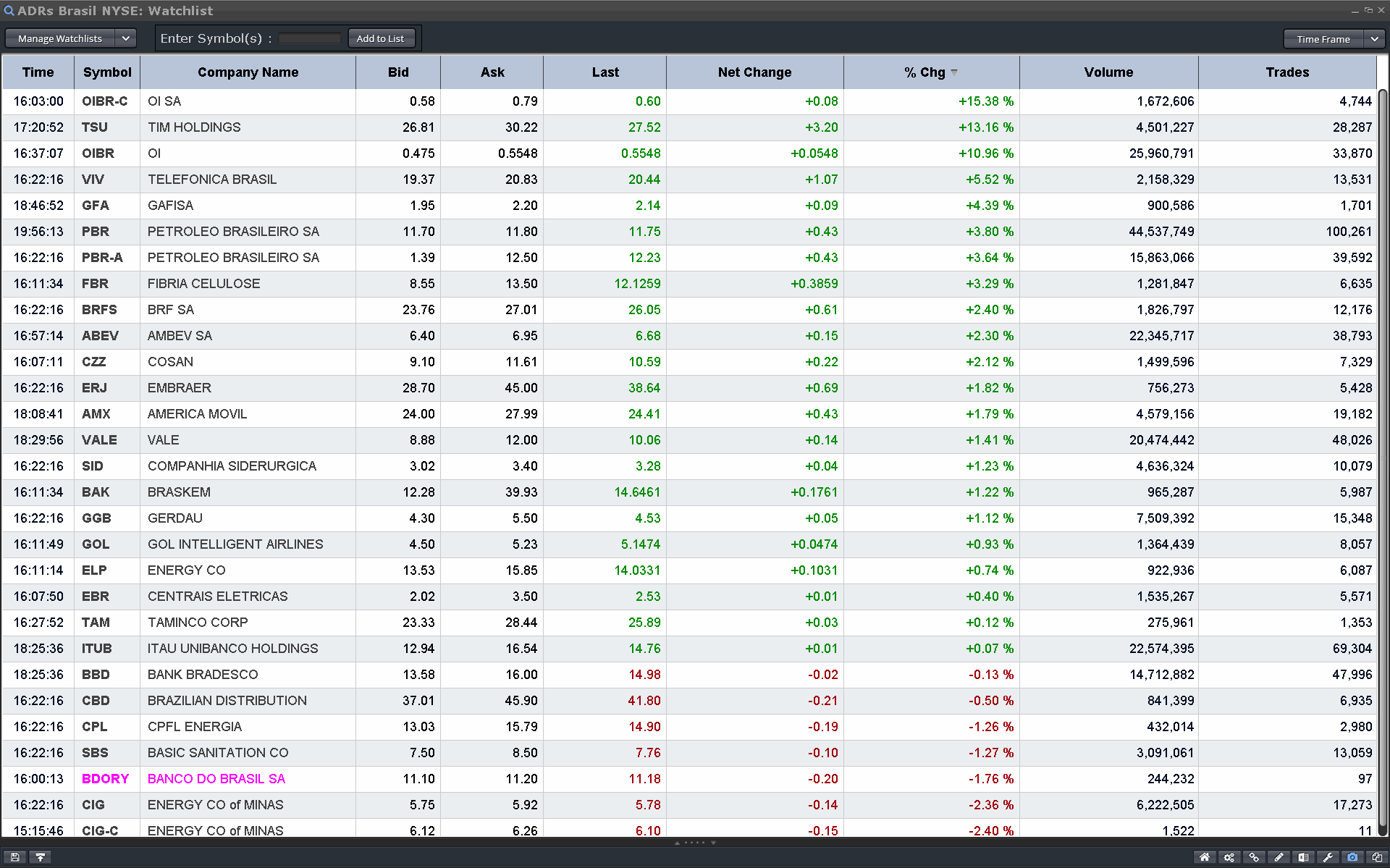Select the BDORY symbol row
The width and height of the screenshot is (1390, 868).
(105, 779)
